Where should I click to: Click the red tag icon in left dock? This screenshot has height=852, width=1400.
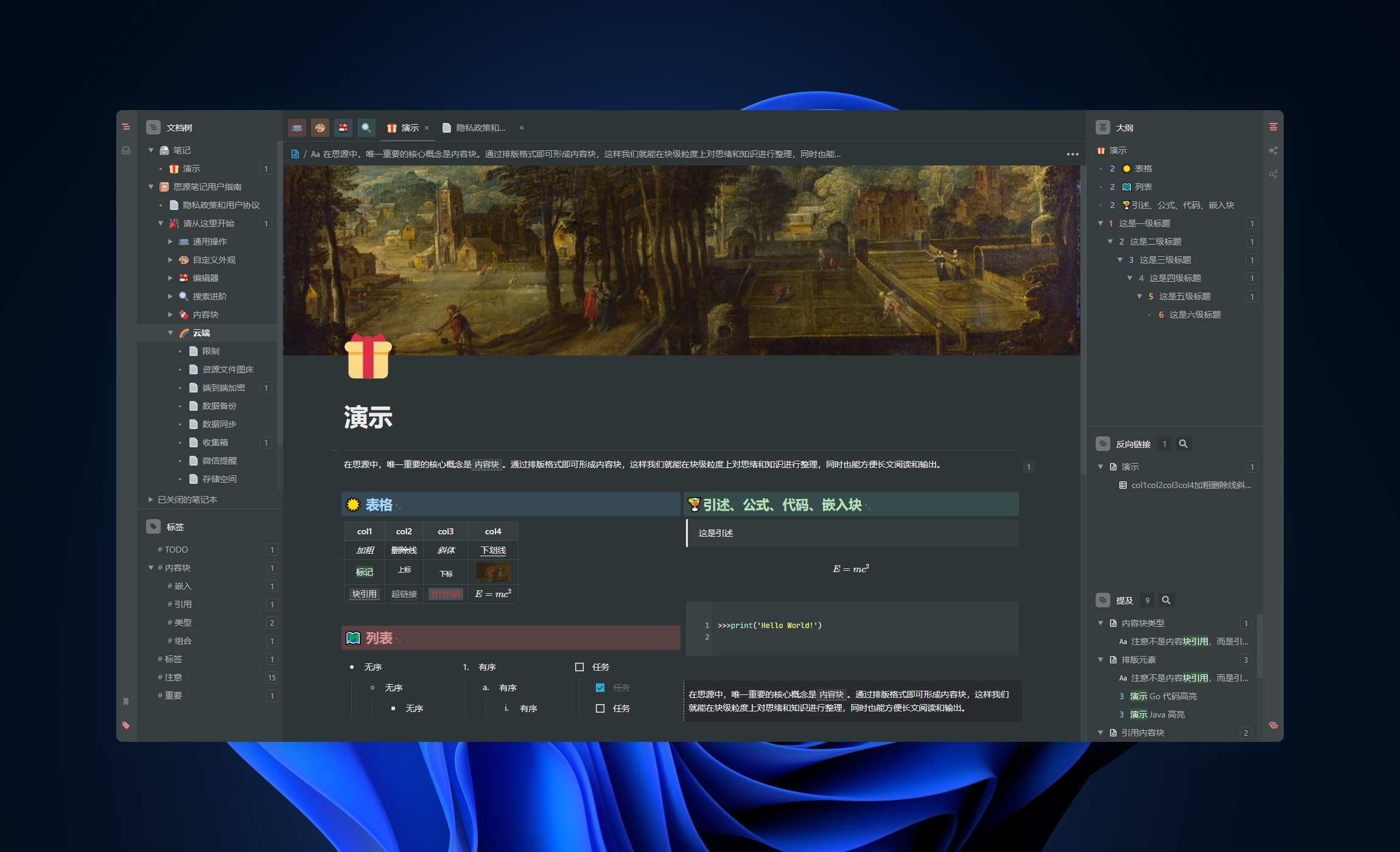pos(126,725)
